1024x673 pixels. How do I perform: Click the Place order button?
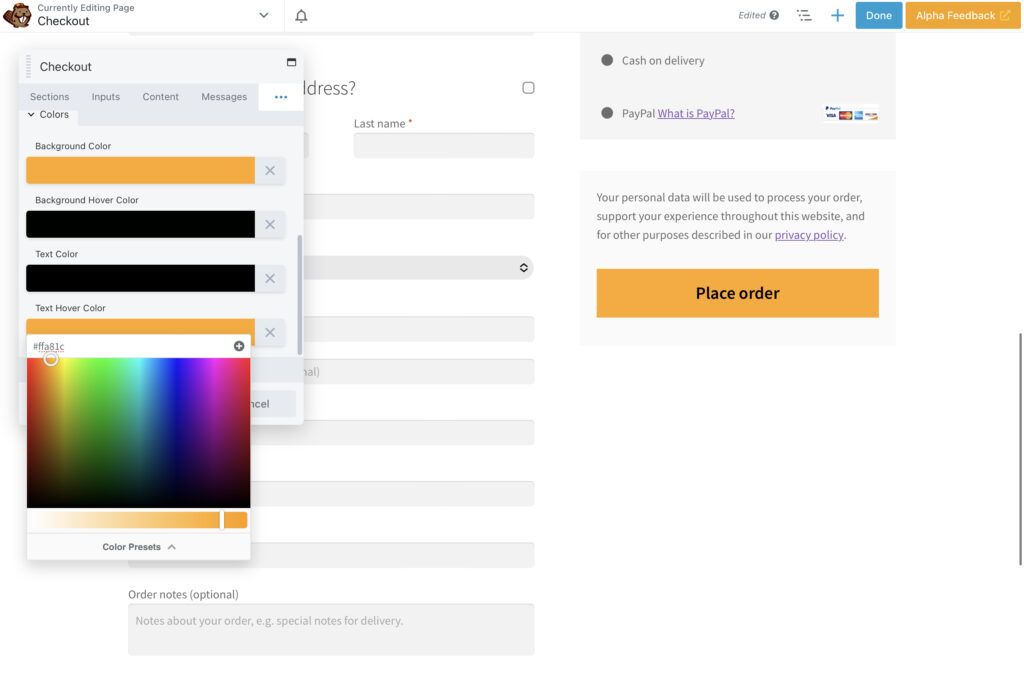(x=737, y=292)
